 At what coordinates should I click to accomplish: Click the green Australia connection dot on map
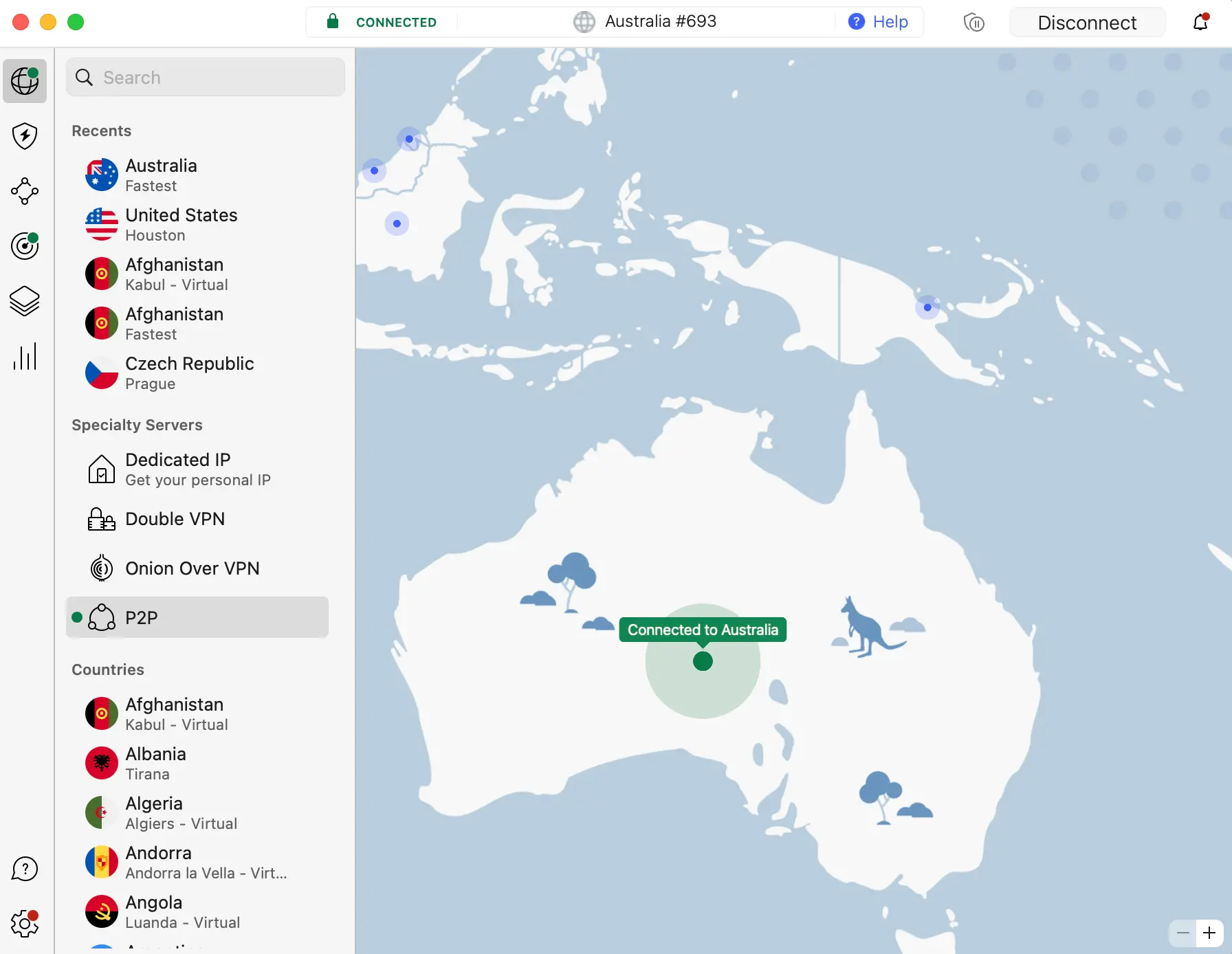[x=703, y=661]
